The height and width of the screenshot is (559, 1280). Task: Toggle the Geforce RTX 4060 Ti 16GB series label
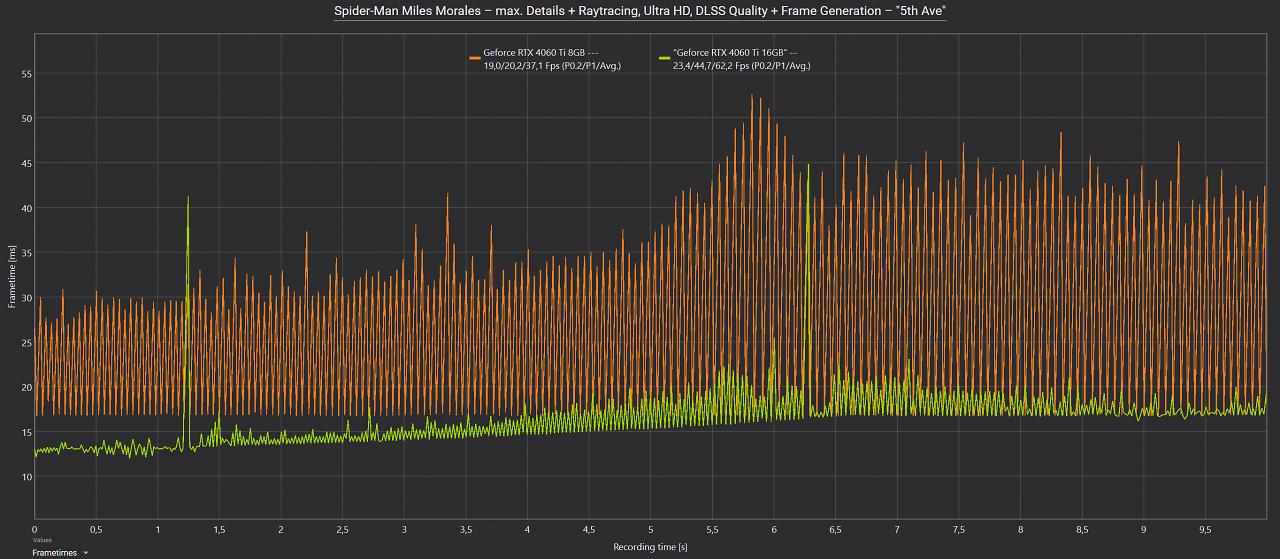click(735, 53)
